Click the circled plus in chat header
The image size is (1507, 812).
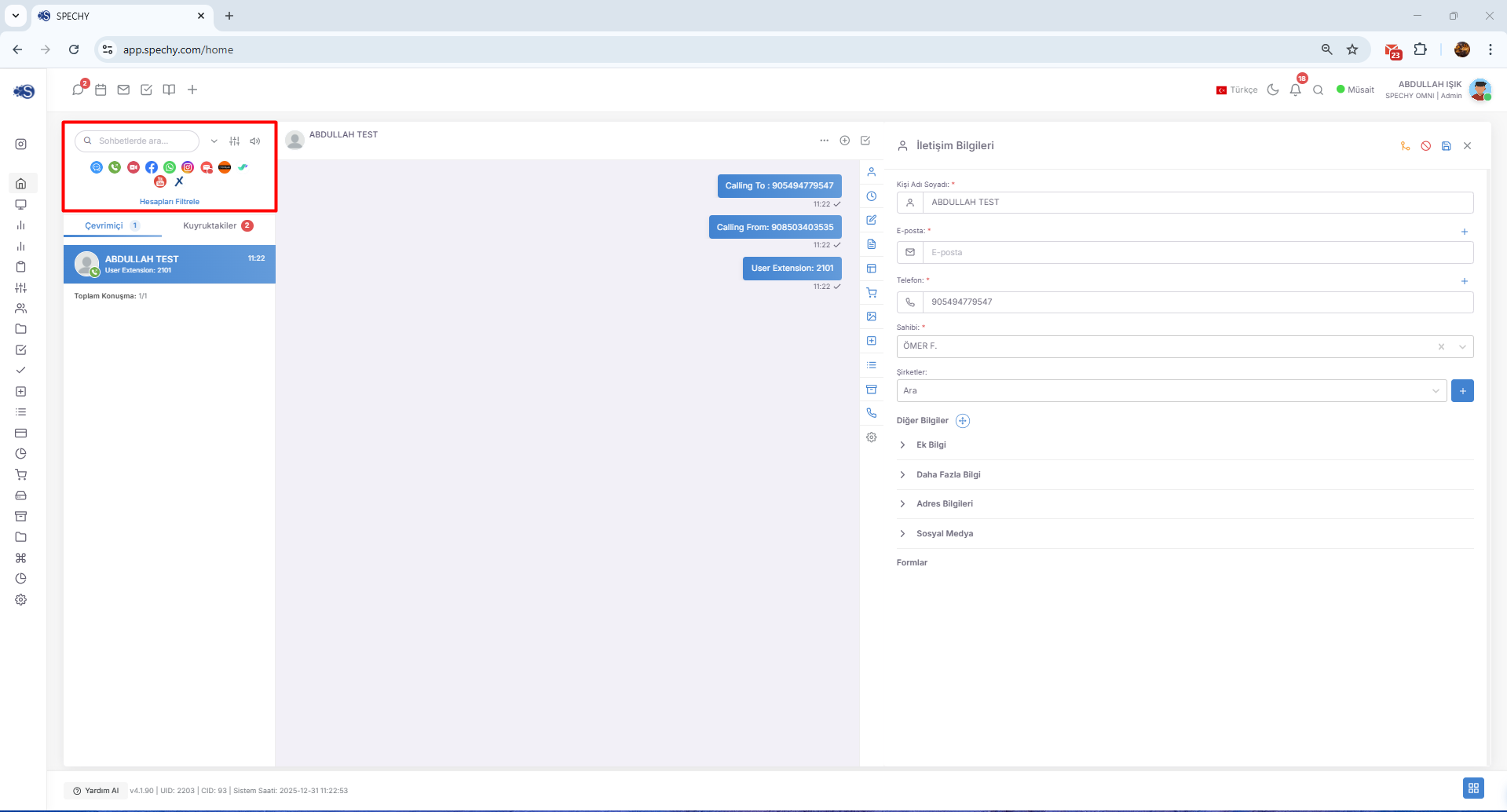pos(845,141)
